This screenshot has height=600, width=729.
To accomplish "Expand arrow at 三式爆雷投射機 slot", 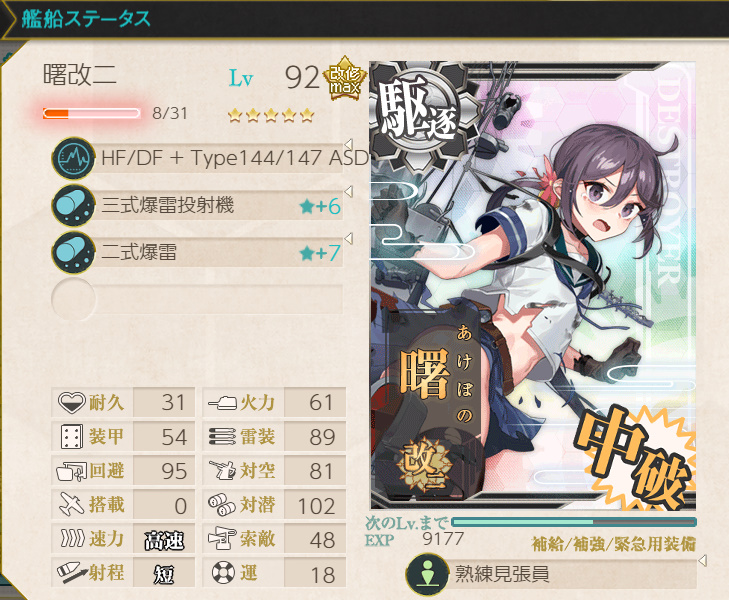I will pos(348,191).
